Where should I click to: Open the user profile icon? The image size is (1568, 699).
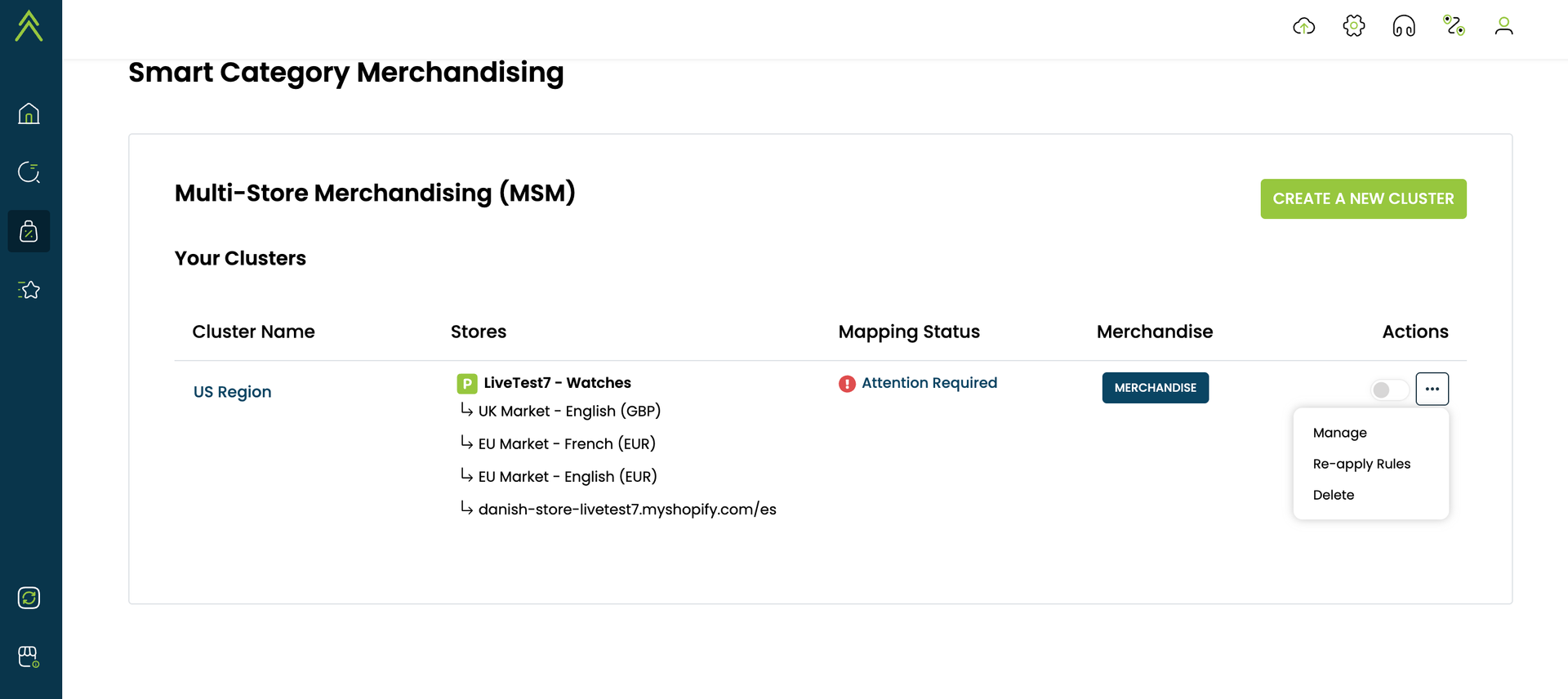point(1503,26)
